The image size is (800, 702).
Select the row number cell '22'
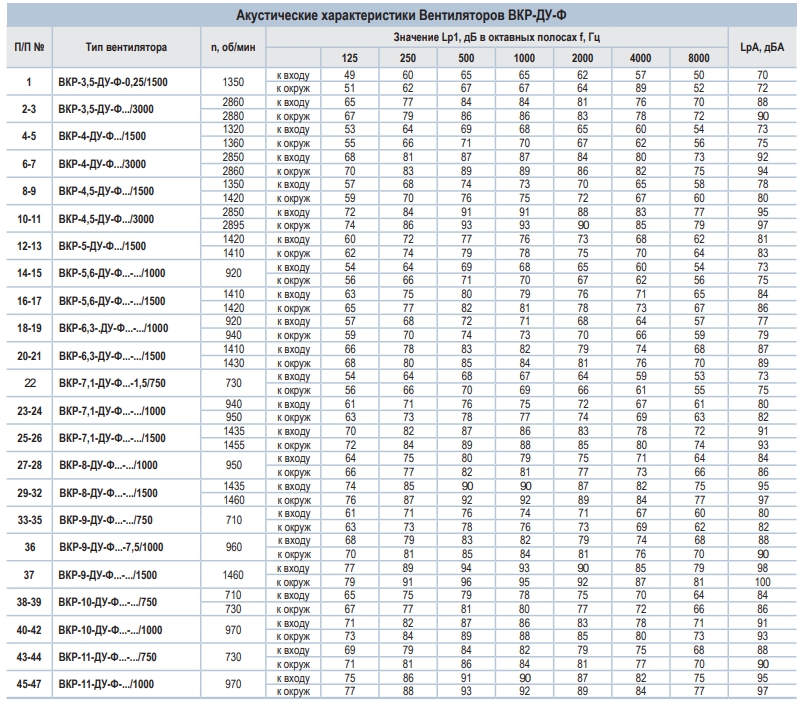[29, 381]
